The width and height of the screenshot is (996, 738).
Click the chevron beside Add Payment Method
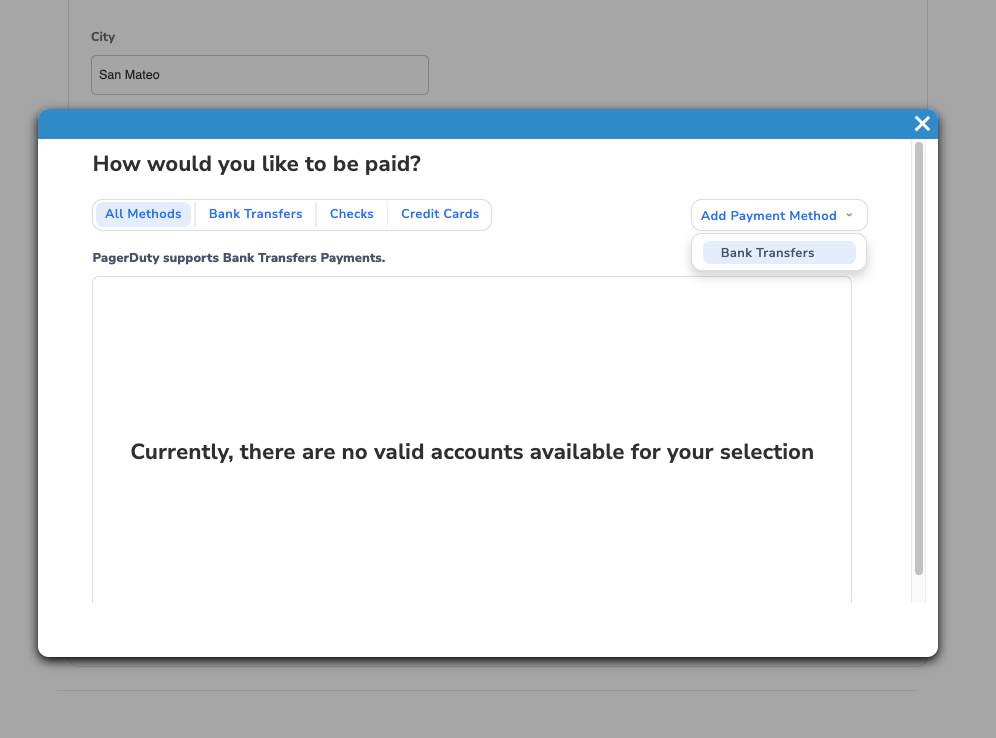849,215
